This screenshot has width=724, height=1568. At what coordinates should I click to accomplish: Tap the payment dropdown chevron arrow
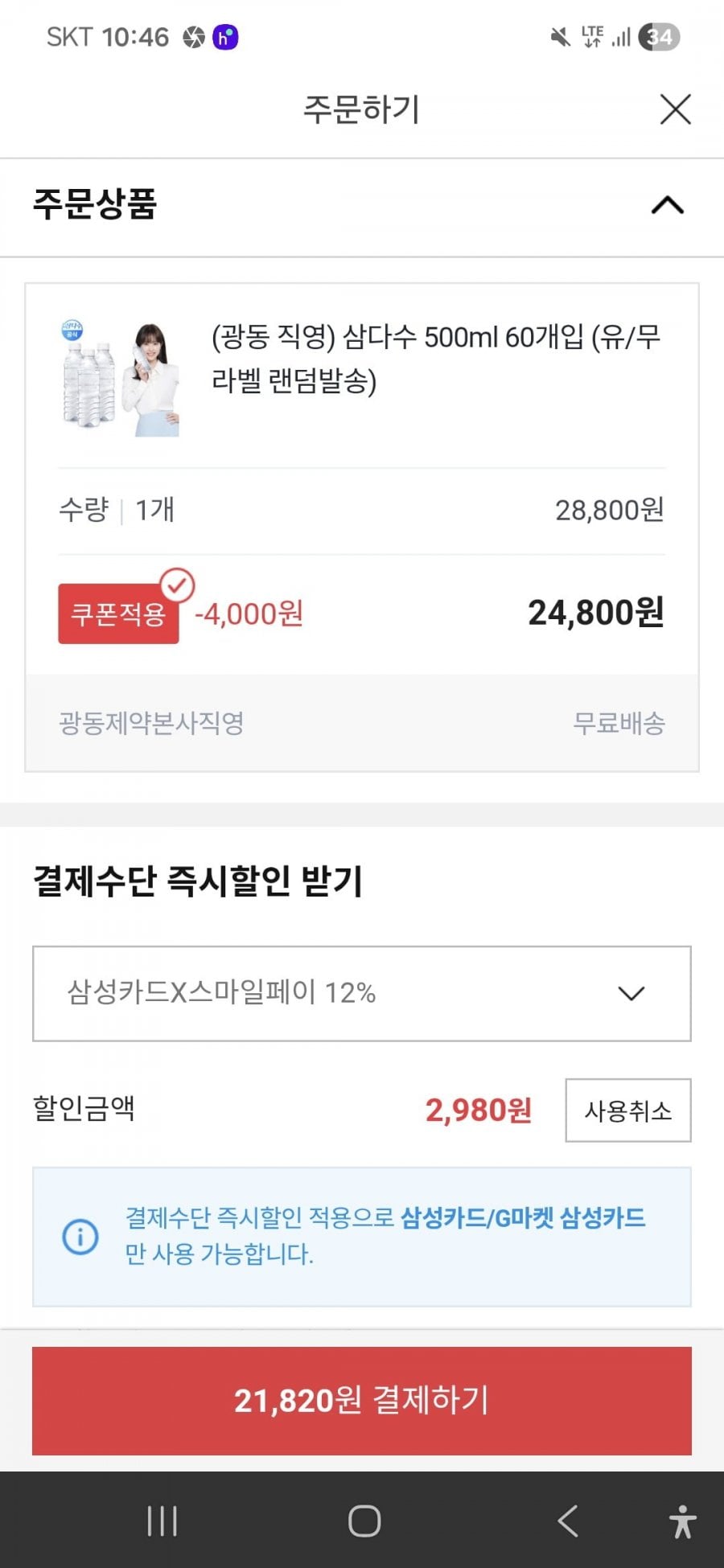coord(631,993)
